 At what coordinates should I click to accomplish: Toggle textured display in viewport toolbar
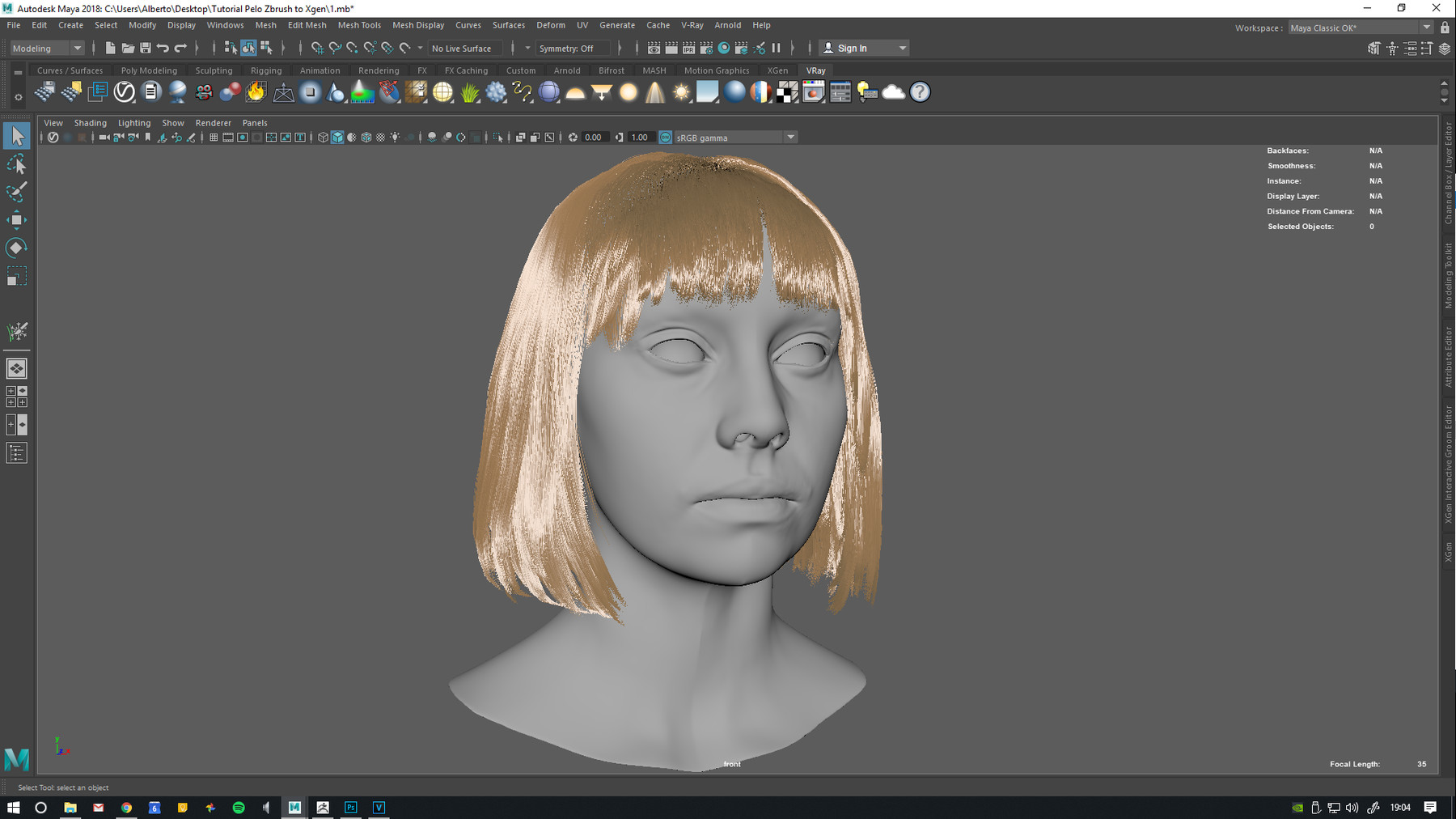pos(381,138)
